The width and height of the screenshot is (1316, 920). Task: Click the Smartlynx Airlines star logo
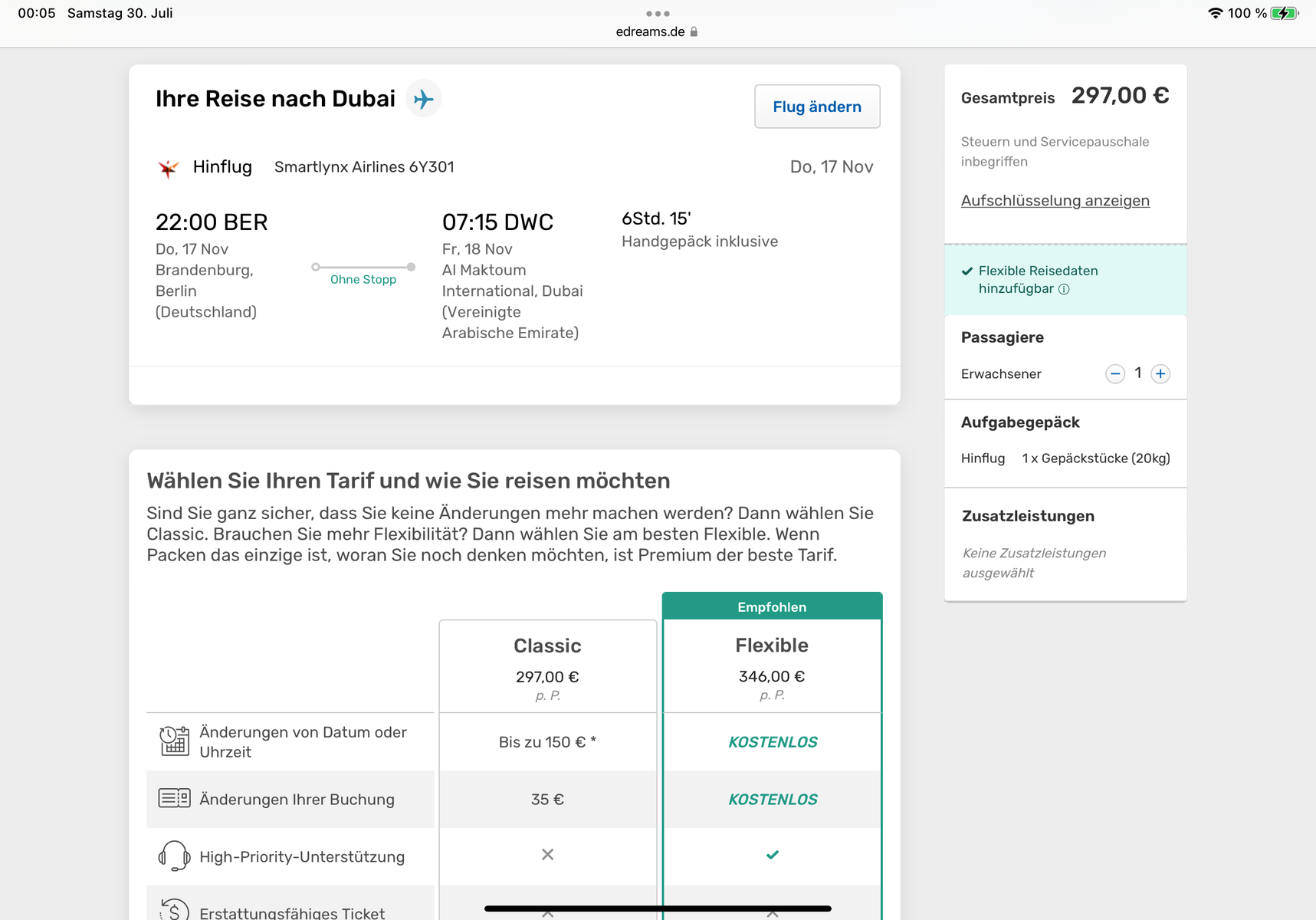[168, 168]
